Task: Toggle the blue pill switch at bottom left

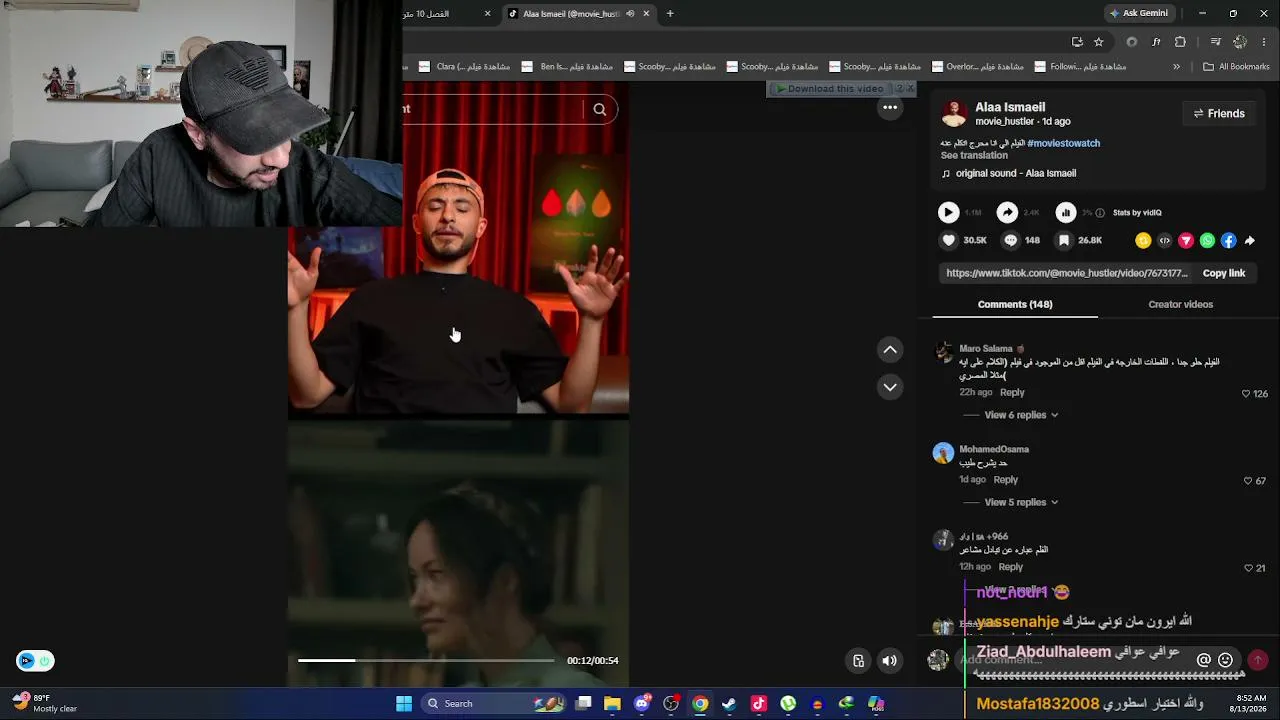Action: (35, 660)
